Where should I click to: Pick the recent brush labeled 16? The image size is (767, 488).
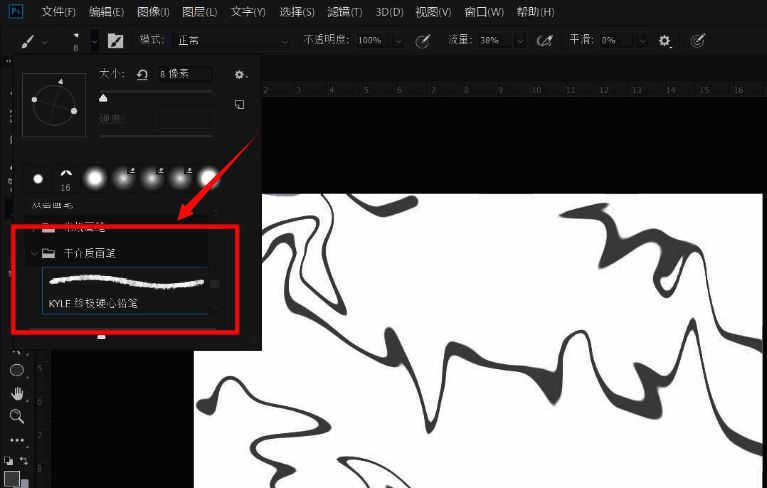(66, 179)
